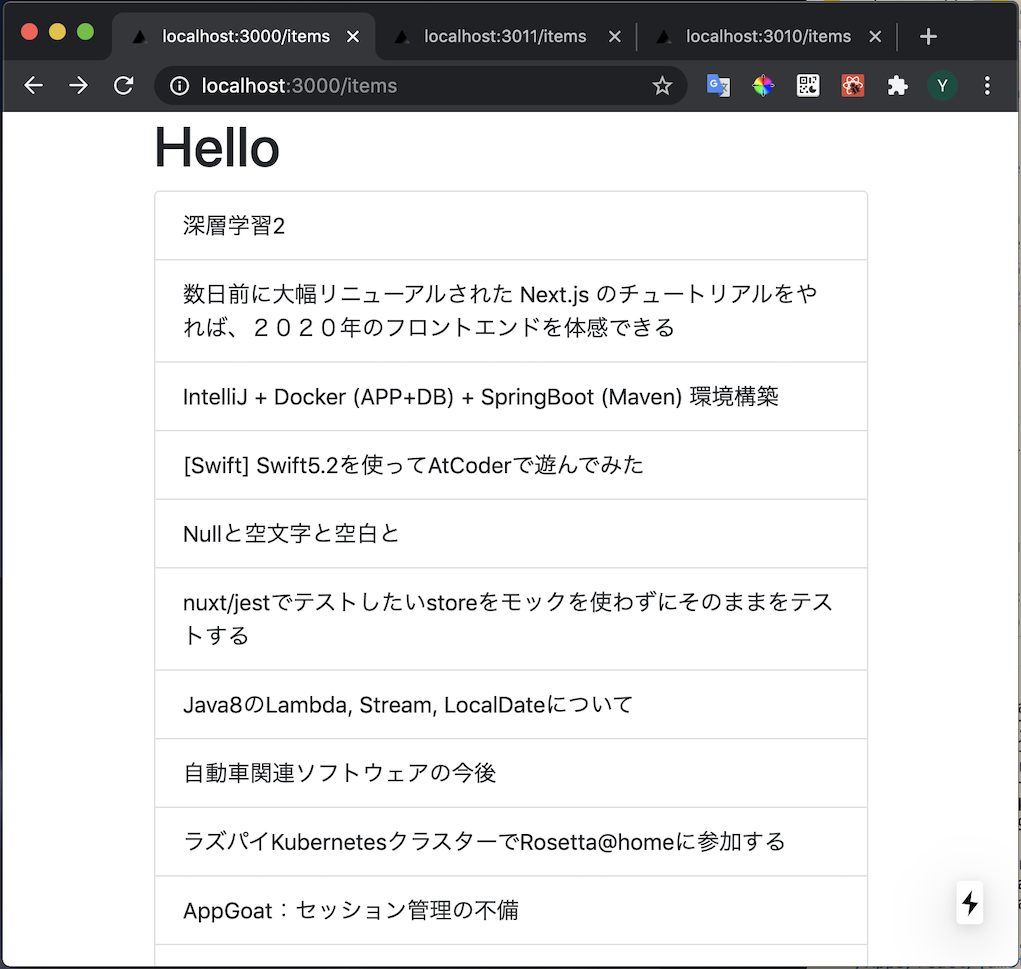Open Google Translate extension icon

[x=718, y=85]
